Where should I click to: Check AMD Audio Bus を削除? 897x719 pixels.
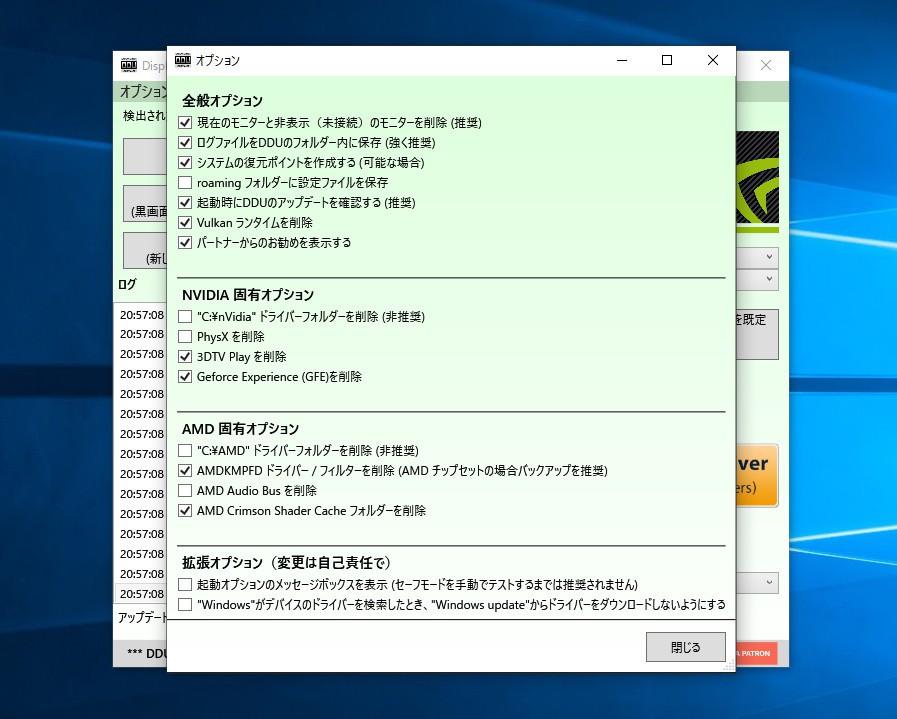coord(185,490)
